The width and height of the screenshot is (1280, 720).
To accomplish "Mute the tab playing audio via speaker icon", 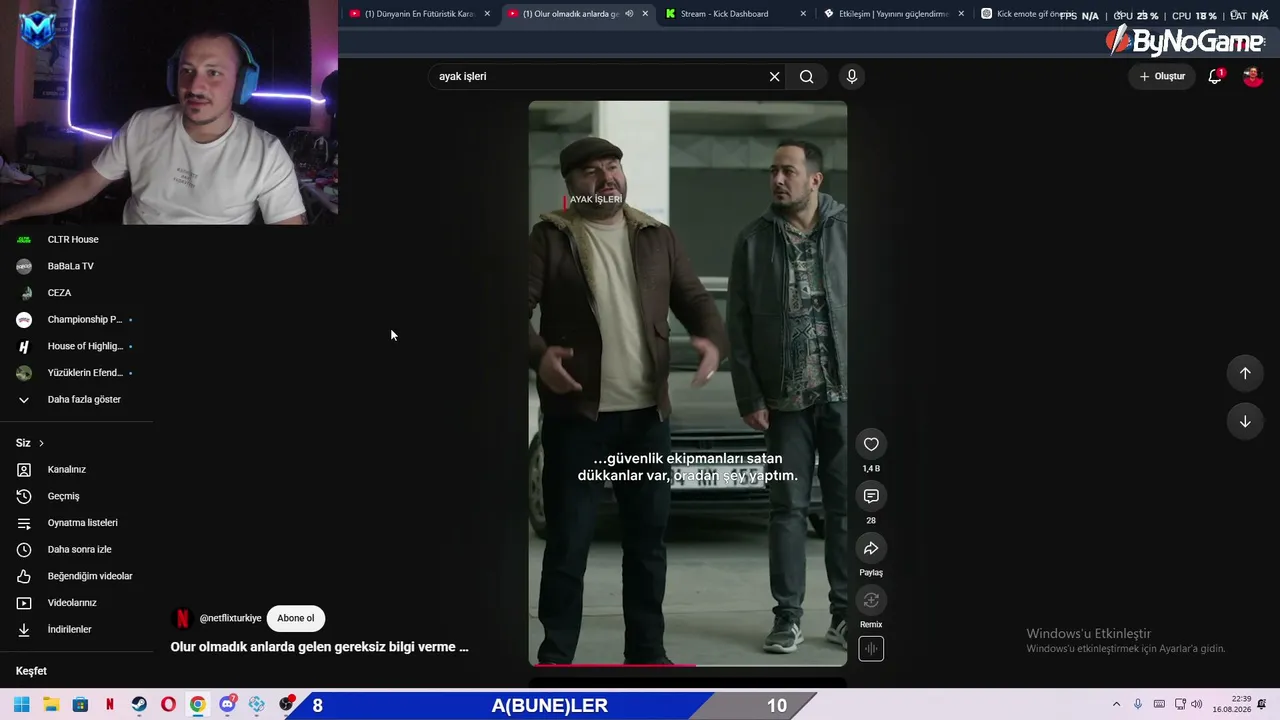I will click(629, 14).
